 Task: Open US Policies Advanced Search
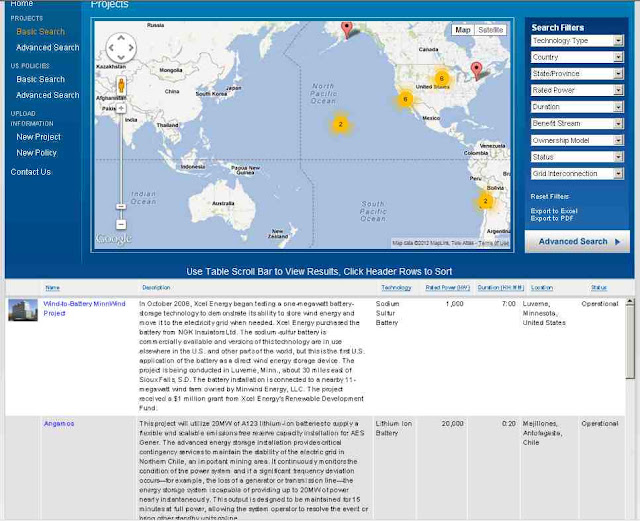tap(48, 95)
